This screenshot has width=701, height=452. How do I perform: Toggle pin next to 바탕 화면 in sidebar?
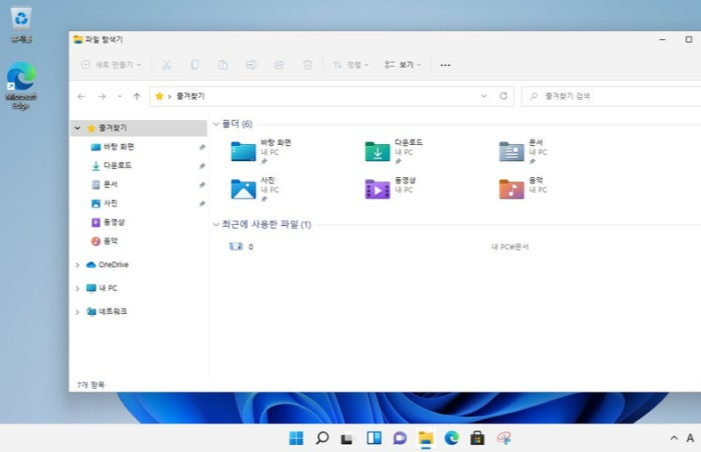click(x=202, y=147)
